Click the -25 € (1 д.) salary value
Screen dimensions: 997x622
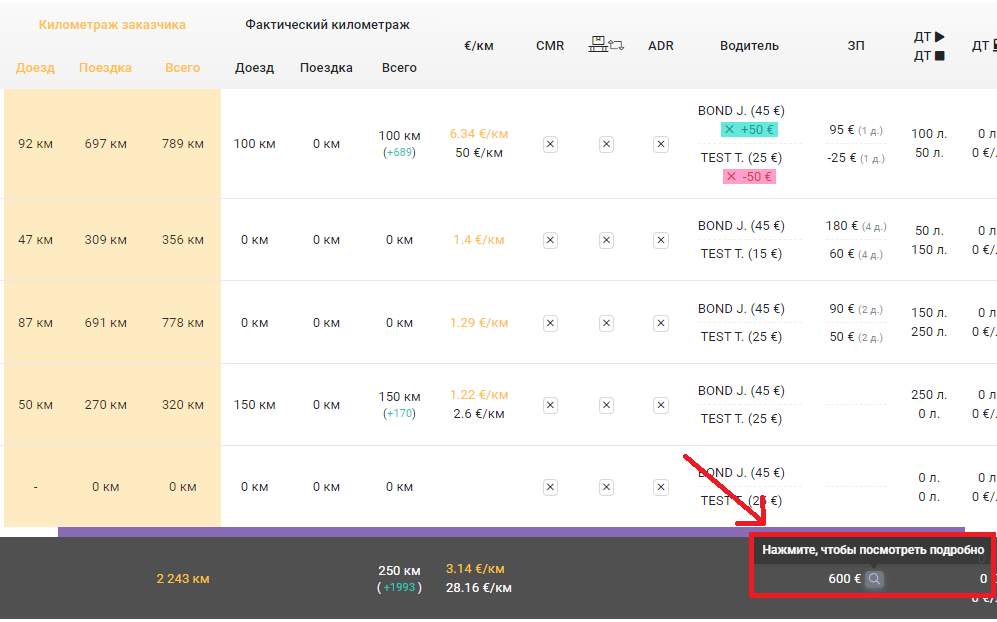[x=856, y=158]
